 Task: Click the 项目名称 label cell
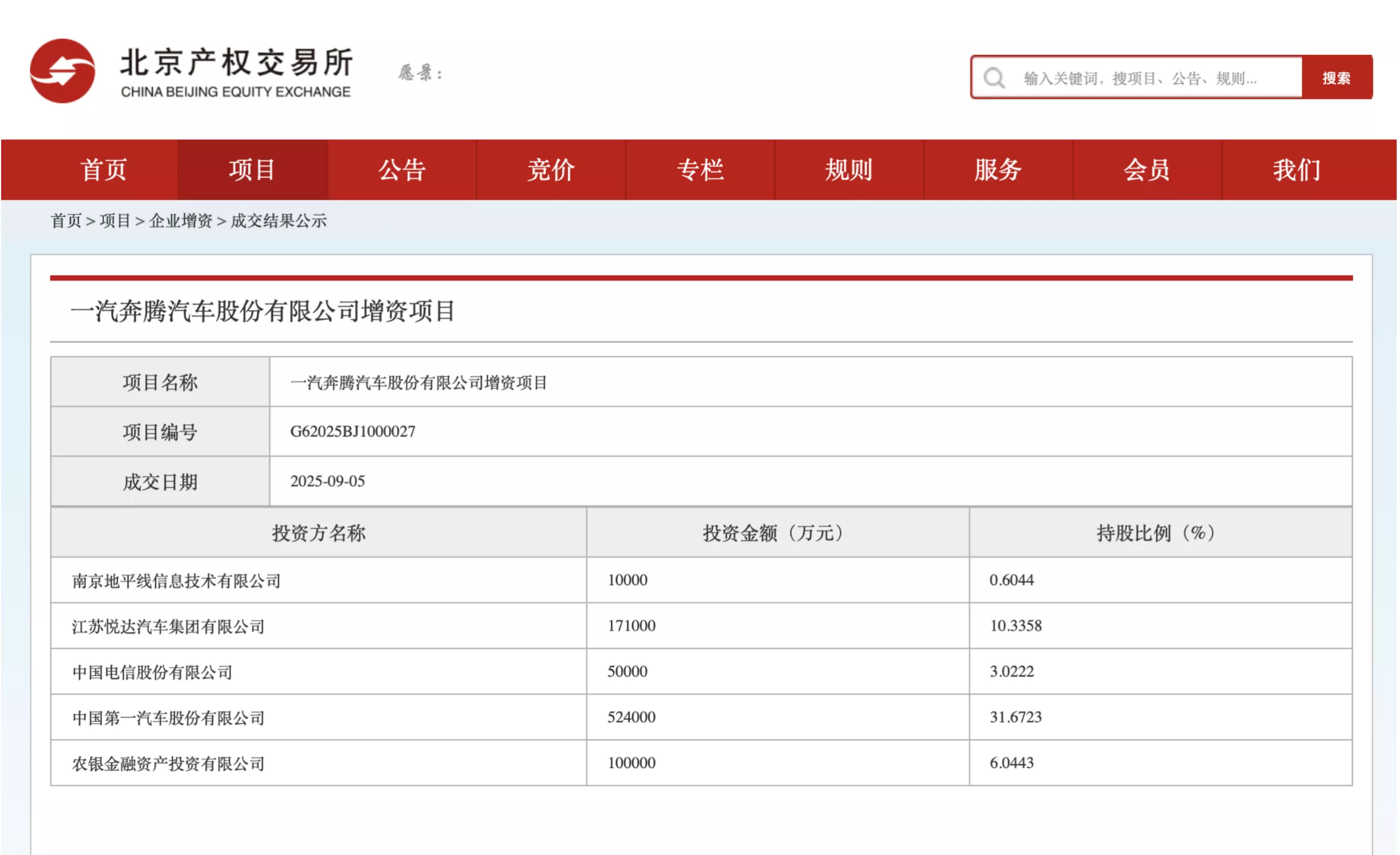160,382
